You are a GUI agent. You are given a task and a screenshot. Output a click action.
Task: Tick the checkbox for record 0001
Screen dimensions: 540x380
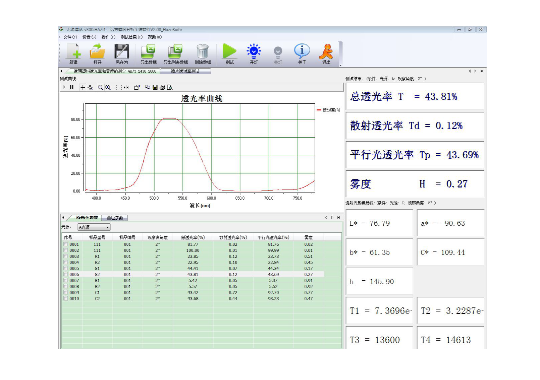click(x=65, y=244)
